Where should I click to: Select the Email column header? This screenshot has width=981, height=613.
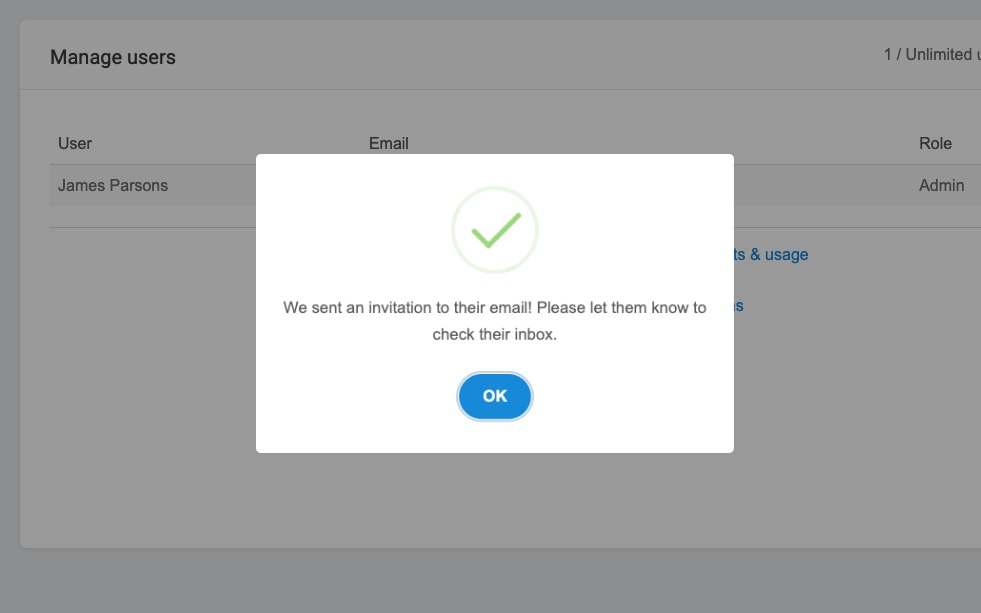point(389,143)
